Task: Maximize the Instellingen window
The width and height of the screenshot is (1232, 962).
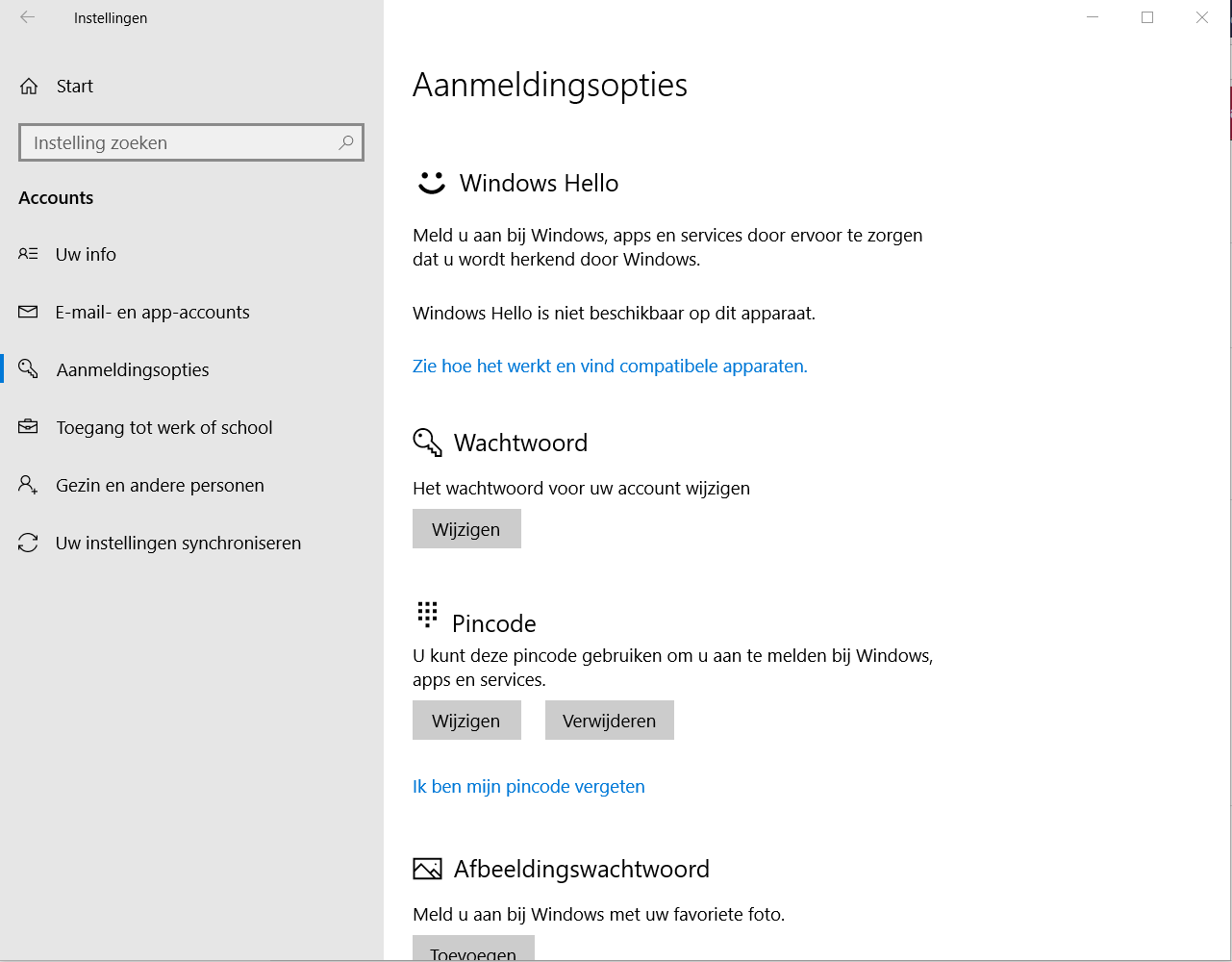Action: point(1147,17)
